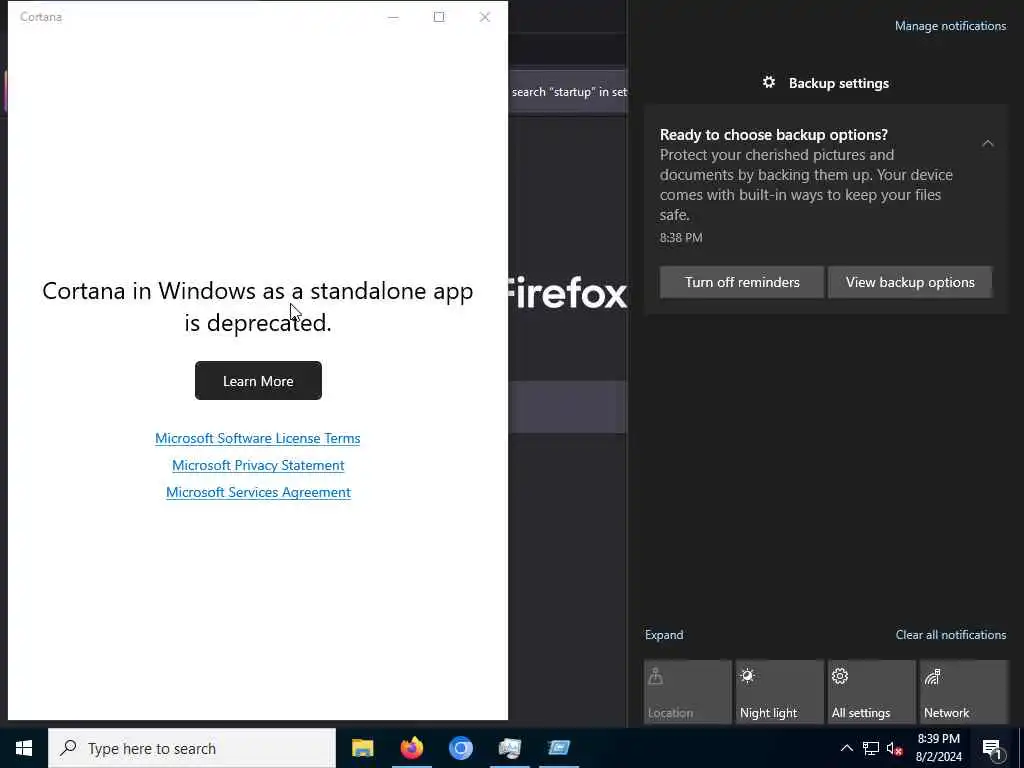Toggle the Action Center notification icon
Screen dimensions: 1024x768
(x=993, y=749)
